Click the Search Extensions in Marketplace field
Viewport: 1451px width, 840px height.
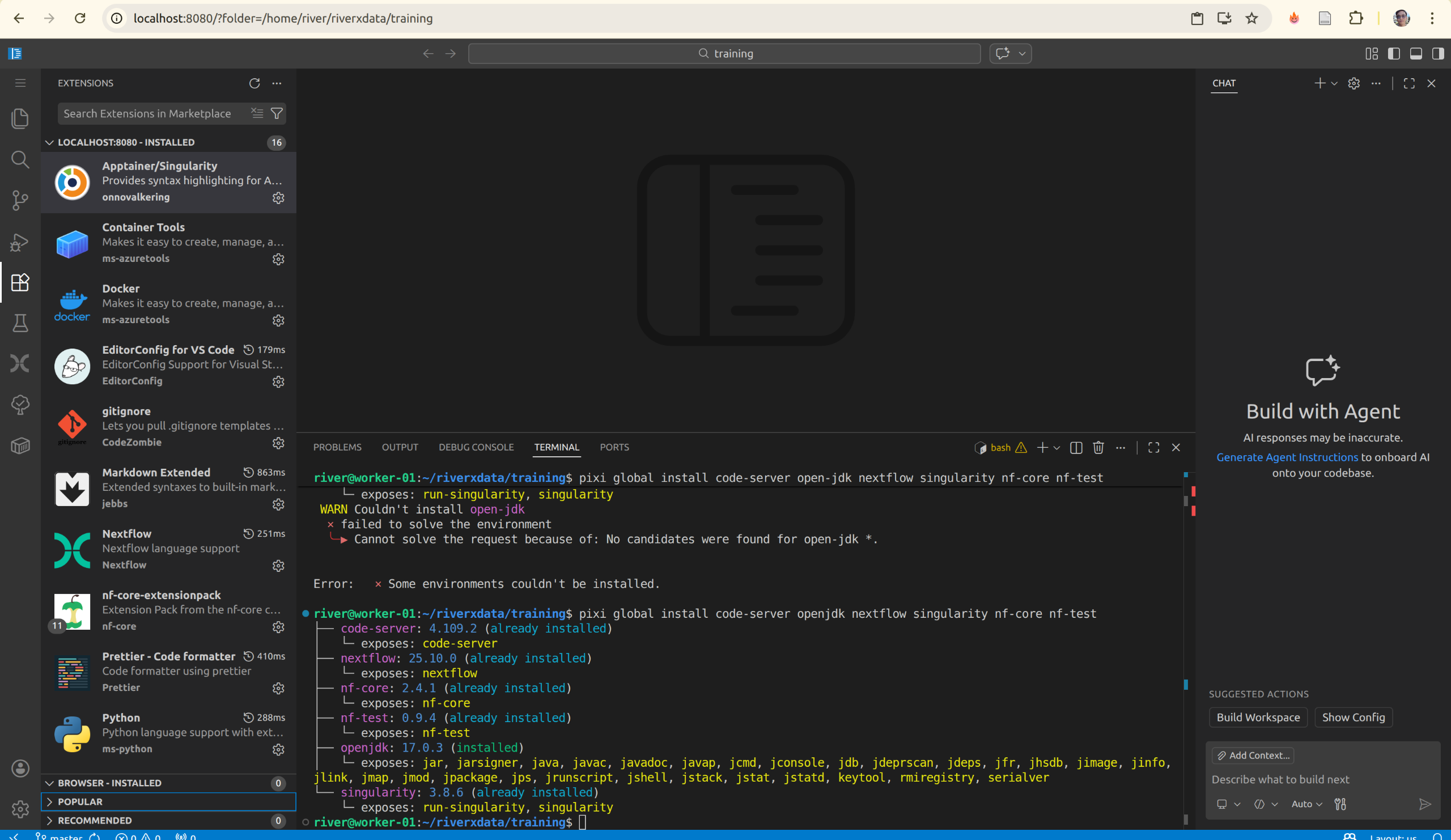point(147,113)
